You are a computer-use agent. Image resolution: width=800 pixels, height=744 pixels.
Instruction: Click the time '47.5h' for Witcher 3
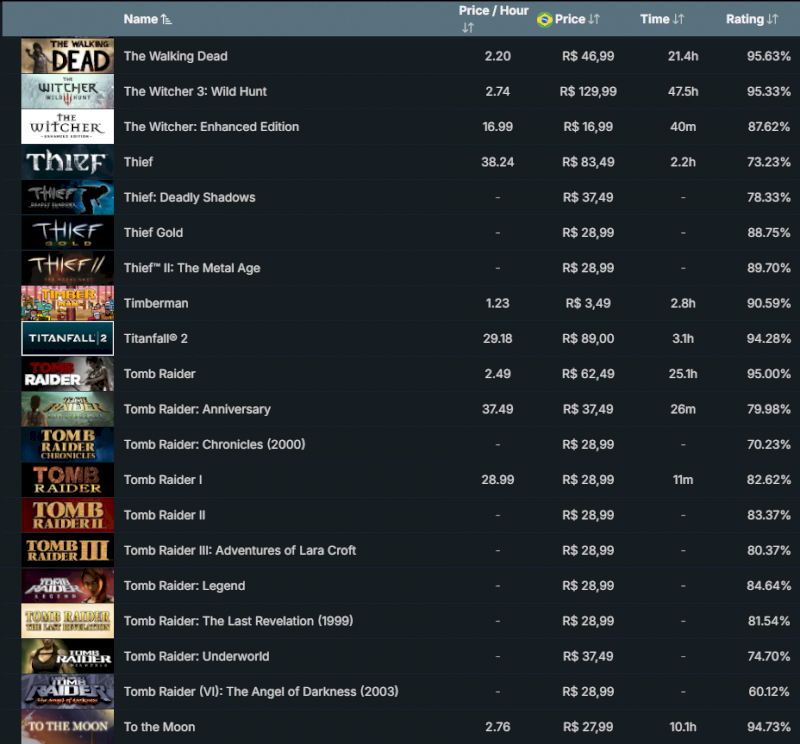point(683,91)
